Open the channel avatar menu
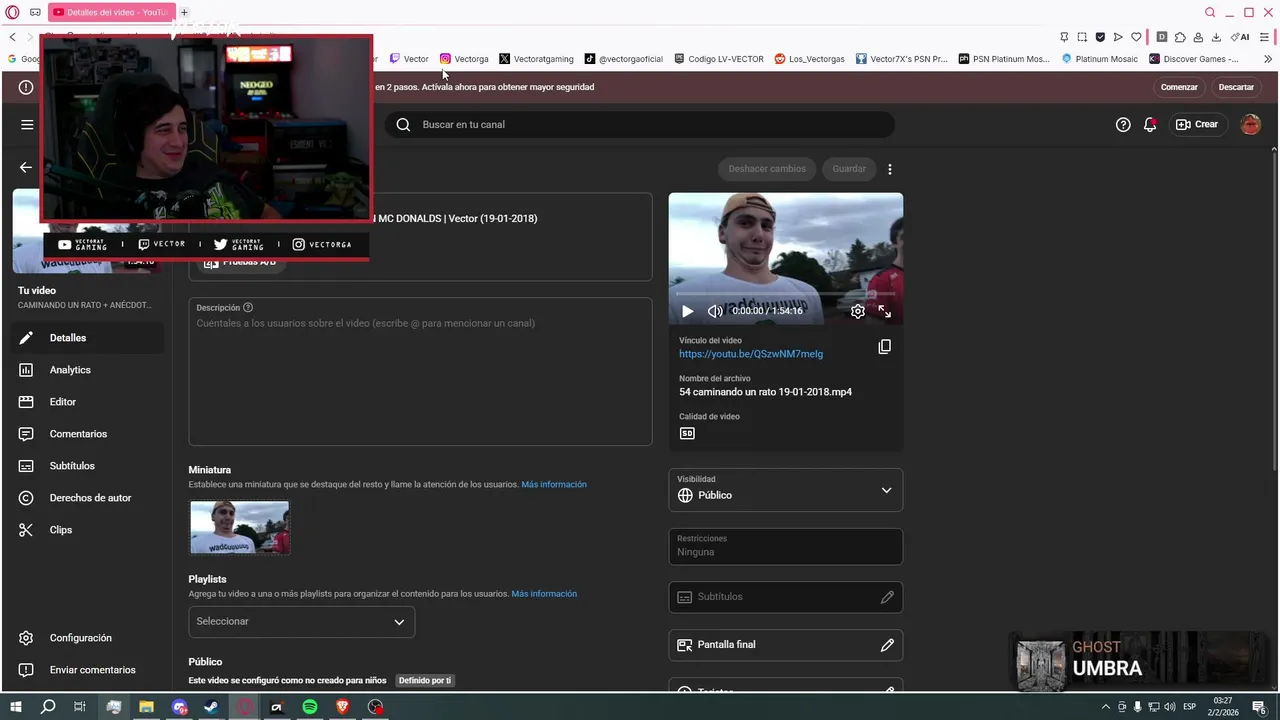Screen dimensions: 1280x720 pos(1250,125)
